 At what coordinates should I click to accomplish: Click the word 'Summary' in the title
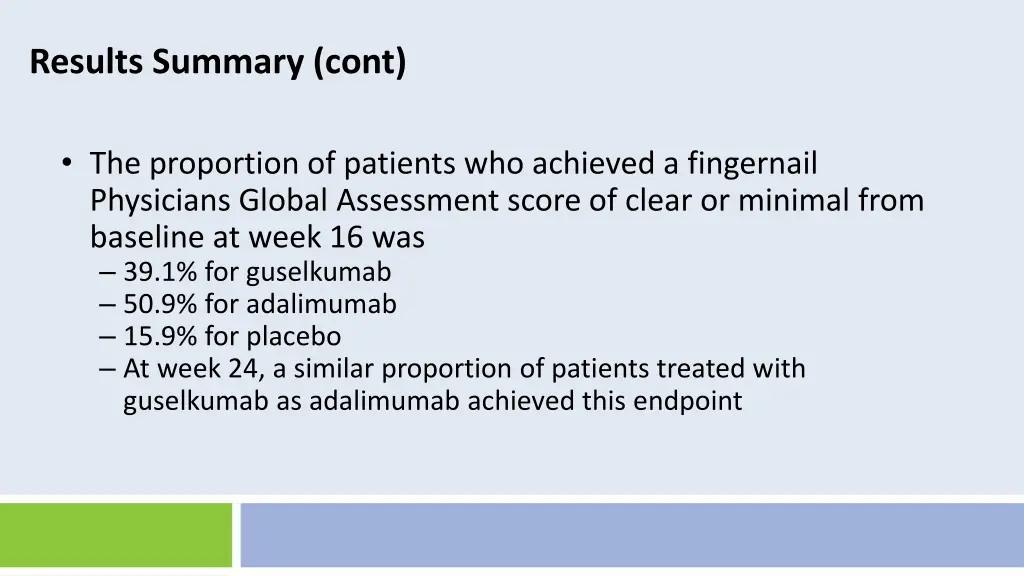tap(228, 62)
